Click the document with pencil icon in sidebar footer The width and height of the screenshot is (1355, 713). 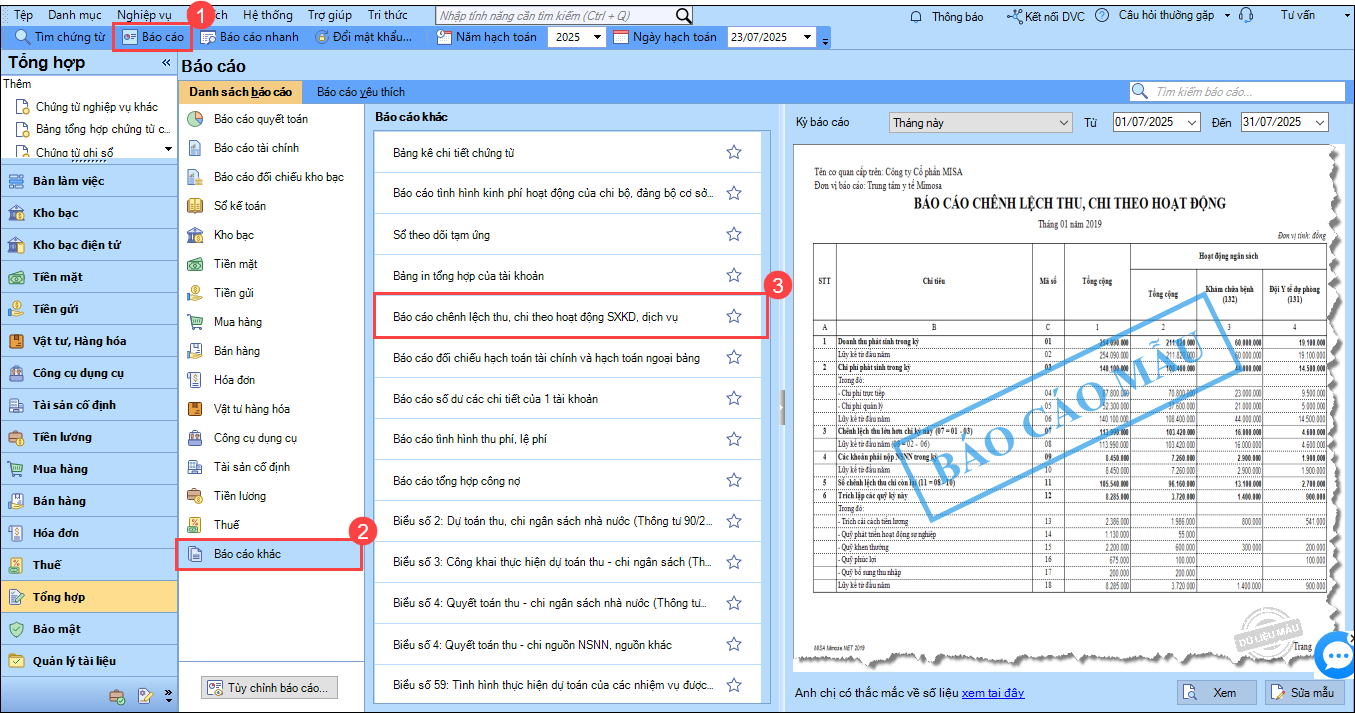click(145, 696)
